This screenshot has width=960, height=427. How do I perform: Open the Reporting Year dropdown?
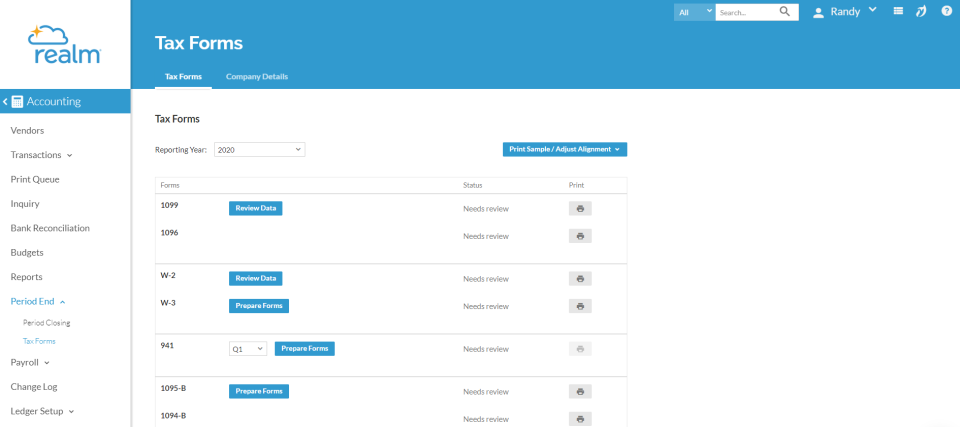[258, 149]
